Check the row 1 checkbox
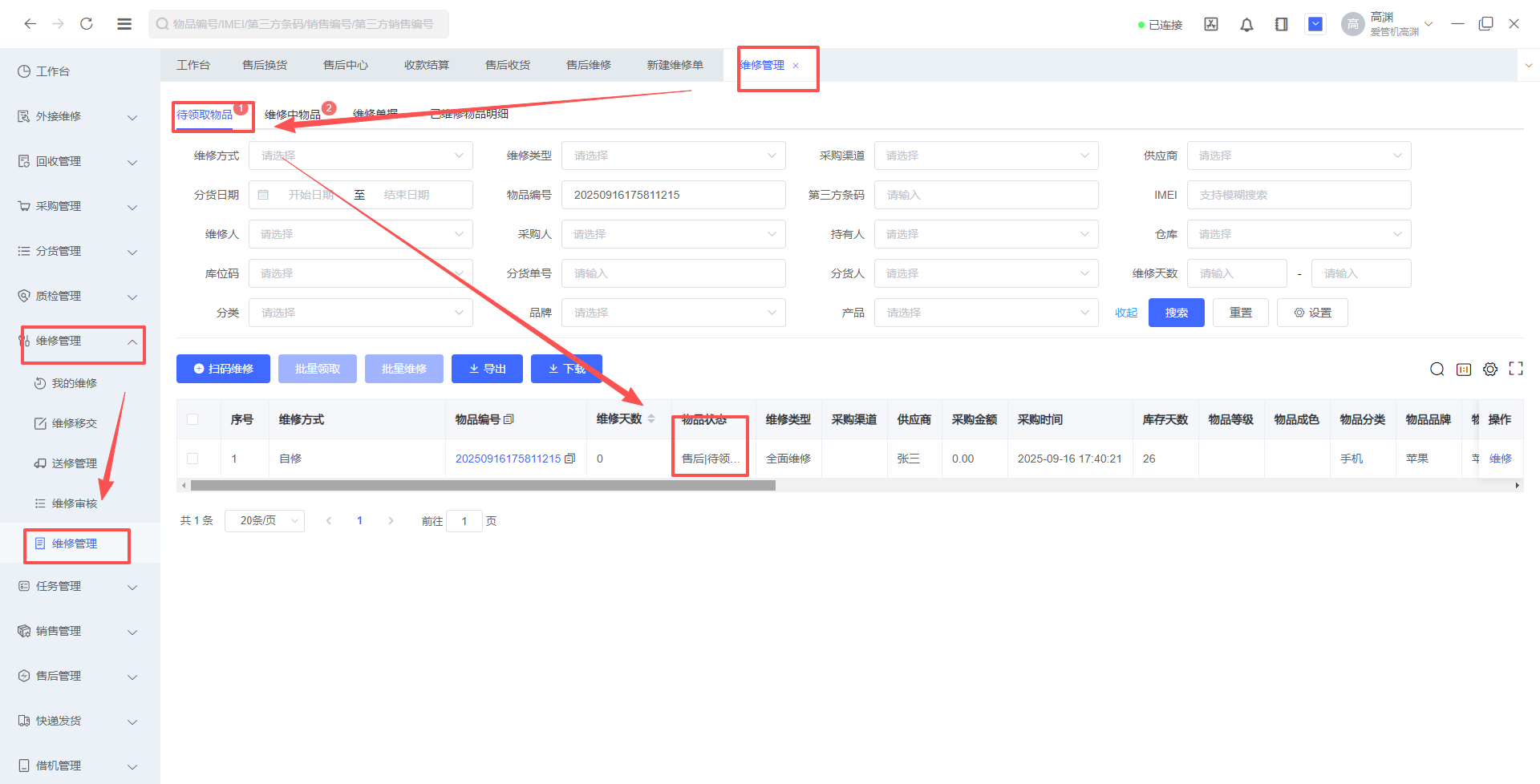Image resolution: width=1540 pixels, height=784 pixels. click(x=192, y=459)
